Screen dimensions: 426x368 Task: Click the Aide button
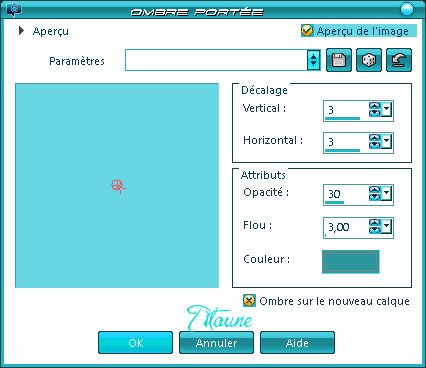297,343
